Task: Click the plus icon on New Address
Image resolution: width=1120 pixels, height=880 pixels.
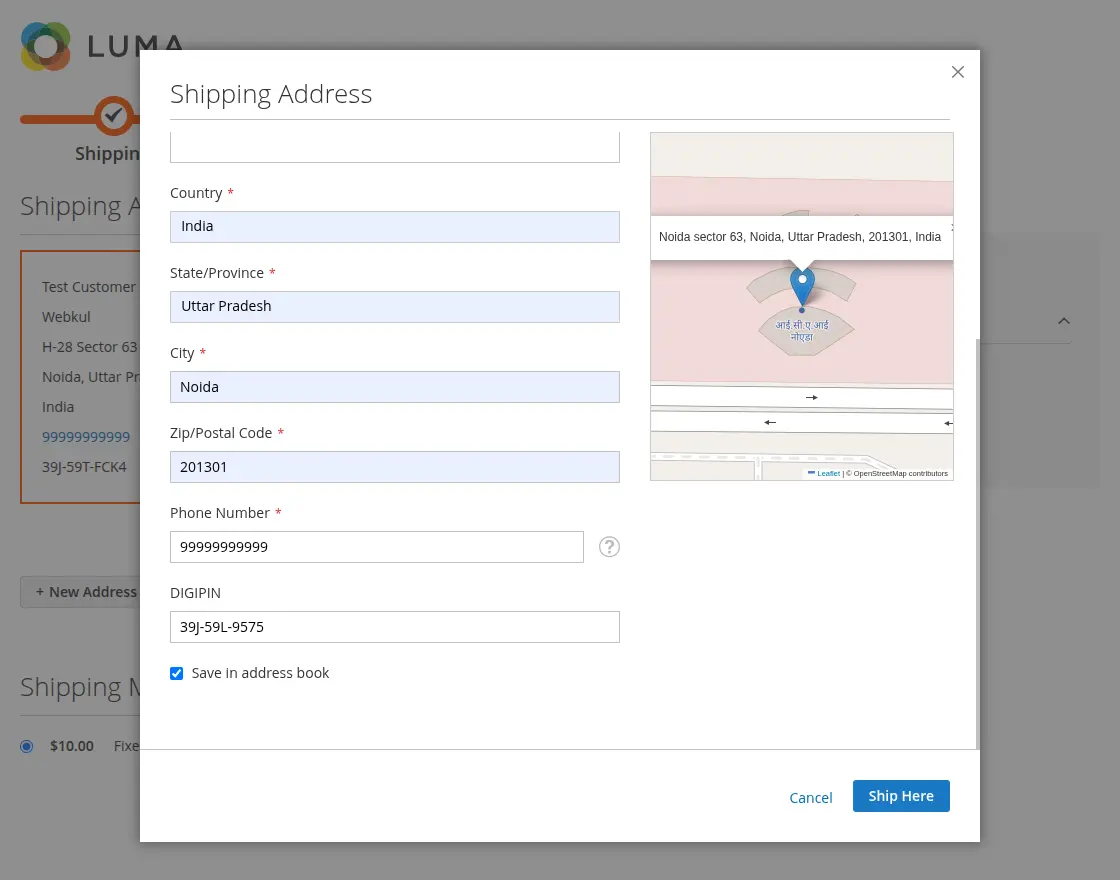Action: tap(39, 591)
